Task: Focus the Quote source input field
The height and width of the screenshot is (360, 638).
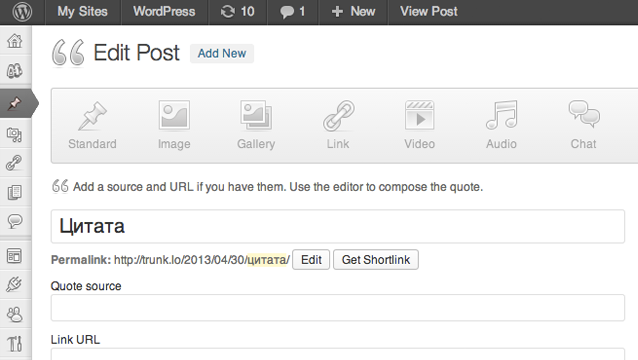Action: pos(338,308)
